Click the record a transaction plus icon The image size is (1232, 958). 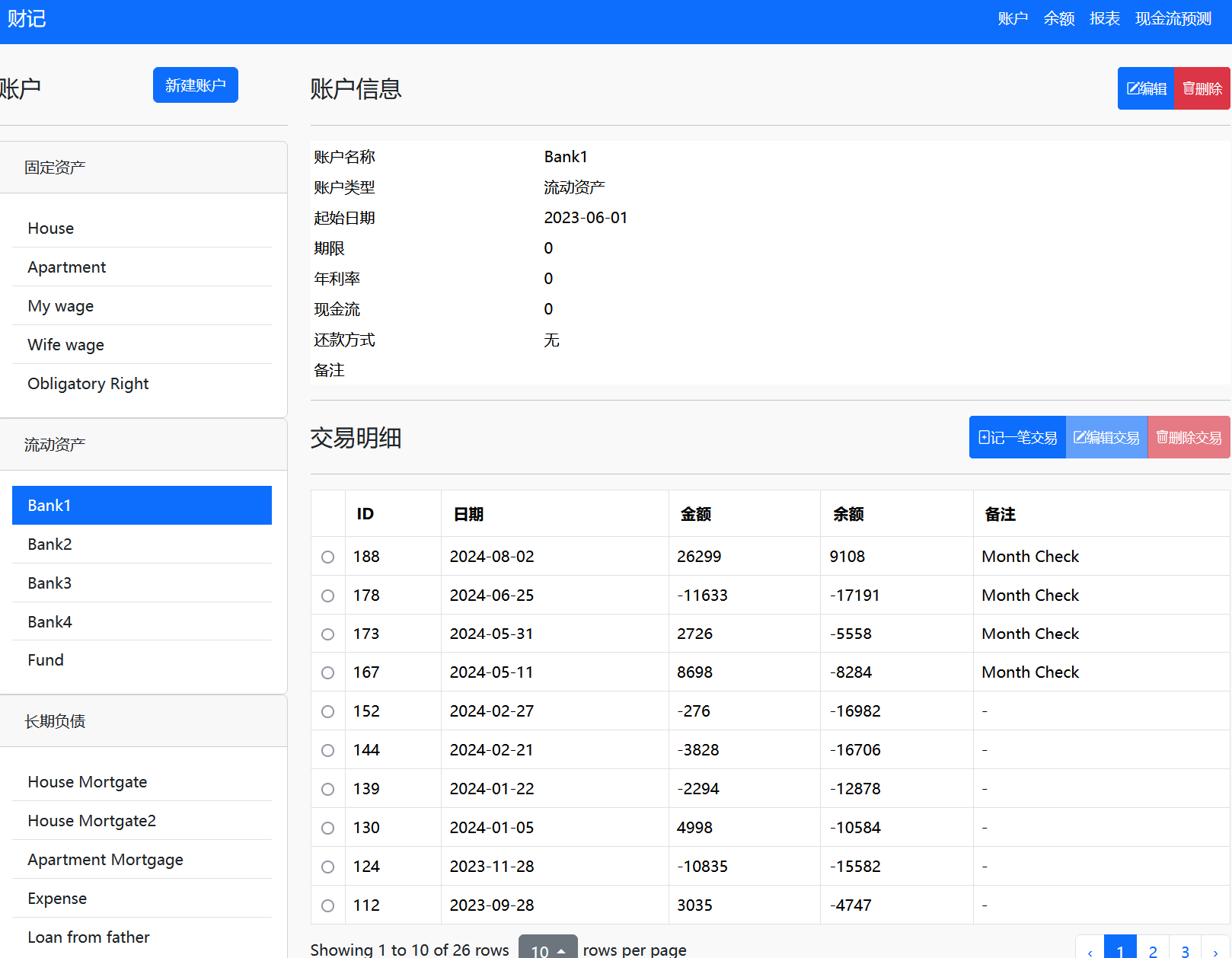pyautogui.click(x=985, y=438)
